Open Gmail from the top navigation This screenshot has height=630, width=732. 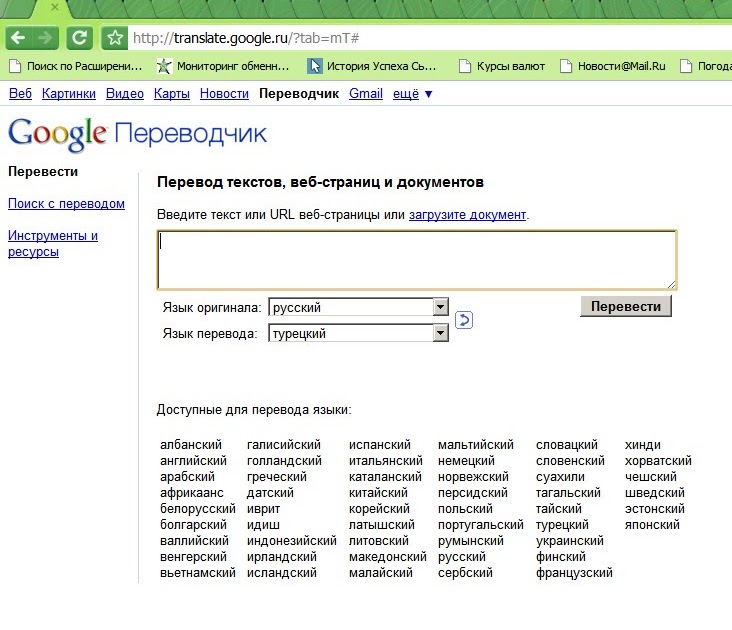tap(366, 94)
